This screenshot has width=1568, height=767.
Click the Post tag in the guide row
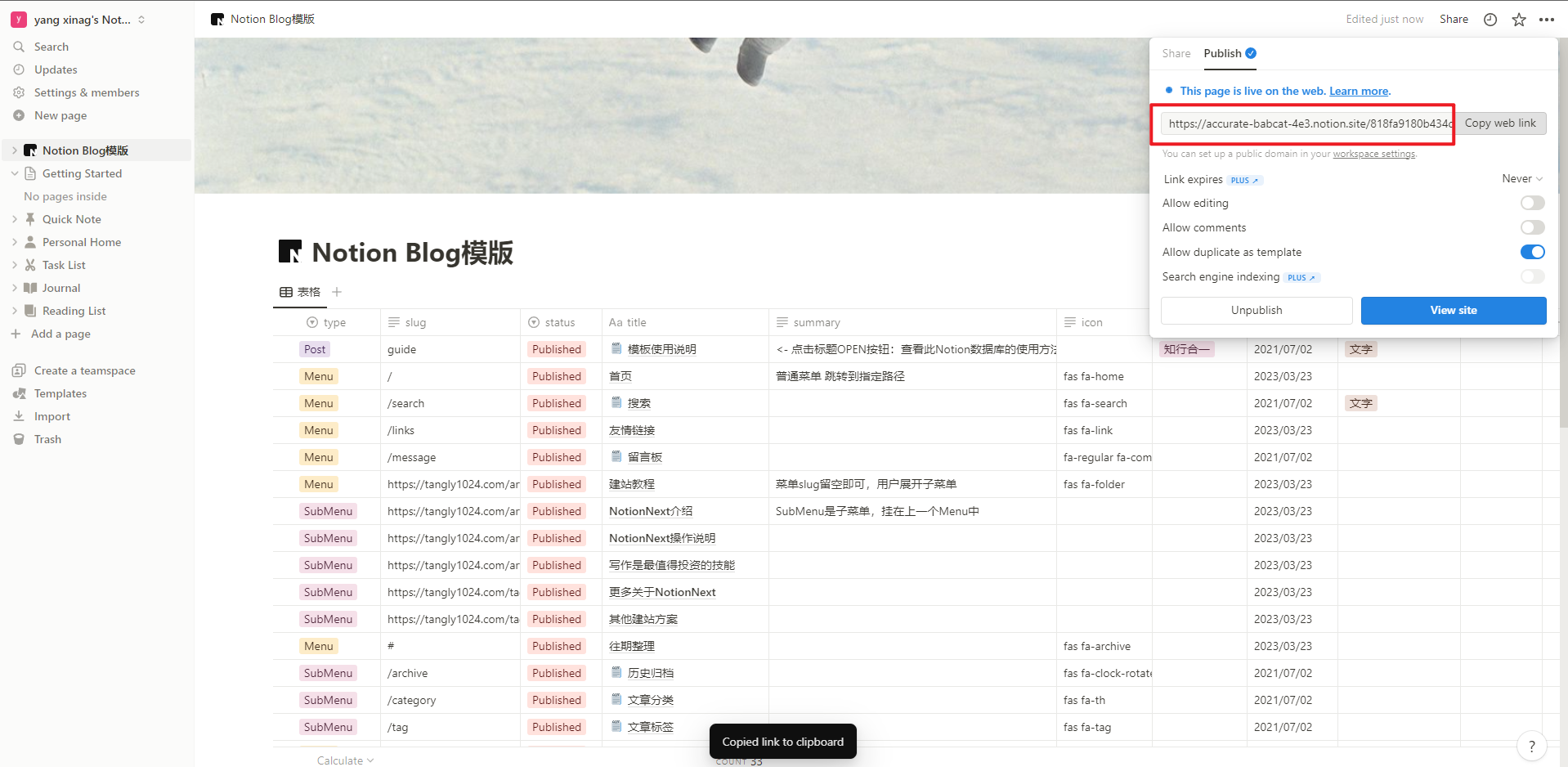pyautogui.click(x=315, y=349)
